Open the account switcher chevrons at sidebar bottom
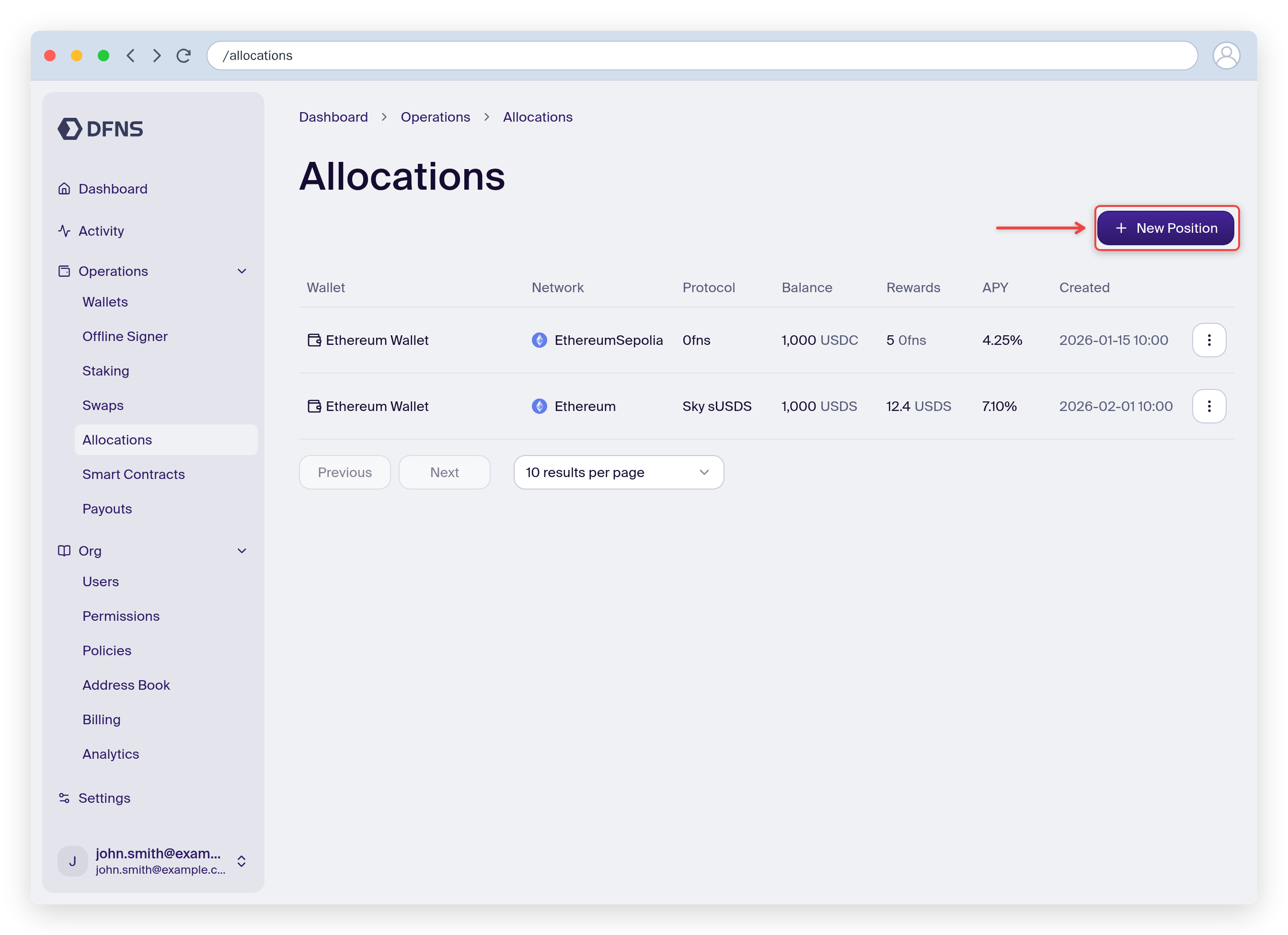 [x=241, y=861]
